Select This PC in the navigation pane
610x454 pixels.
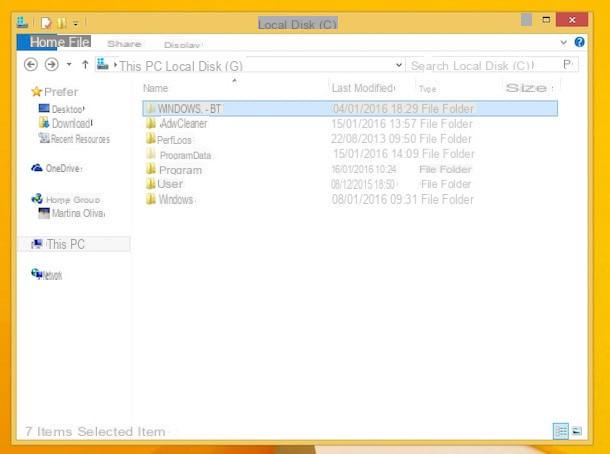pos(74,244)
